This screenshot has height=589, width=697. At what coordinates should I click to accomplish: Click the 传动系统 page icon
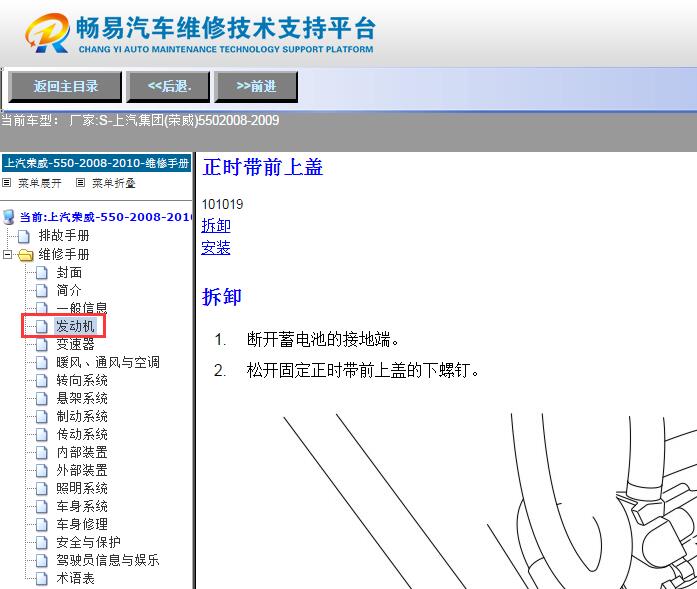click(41, 435)
